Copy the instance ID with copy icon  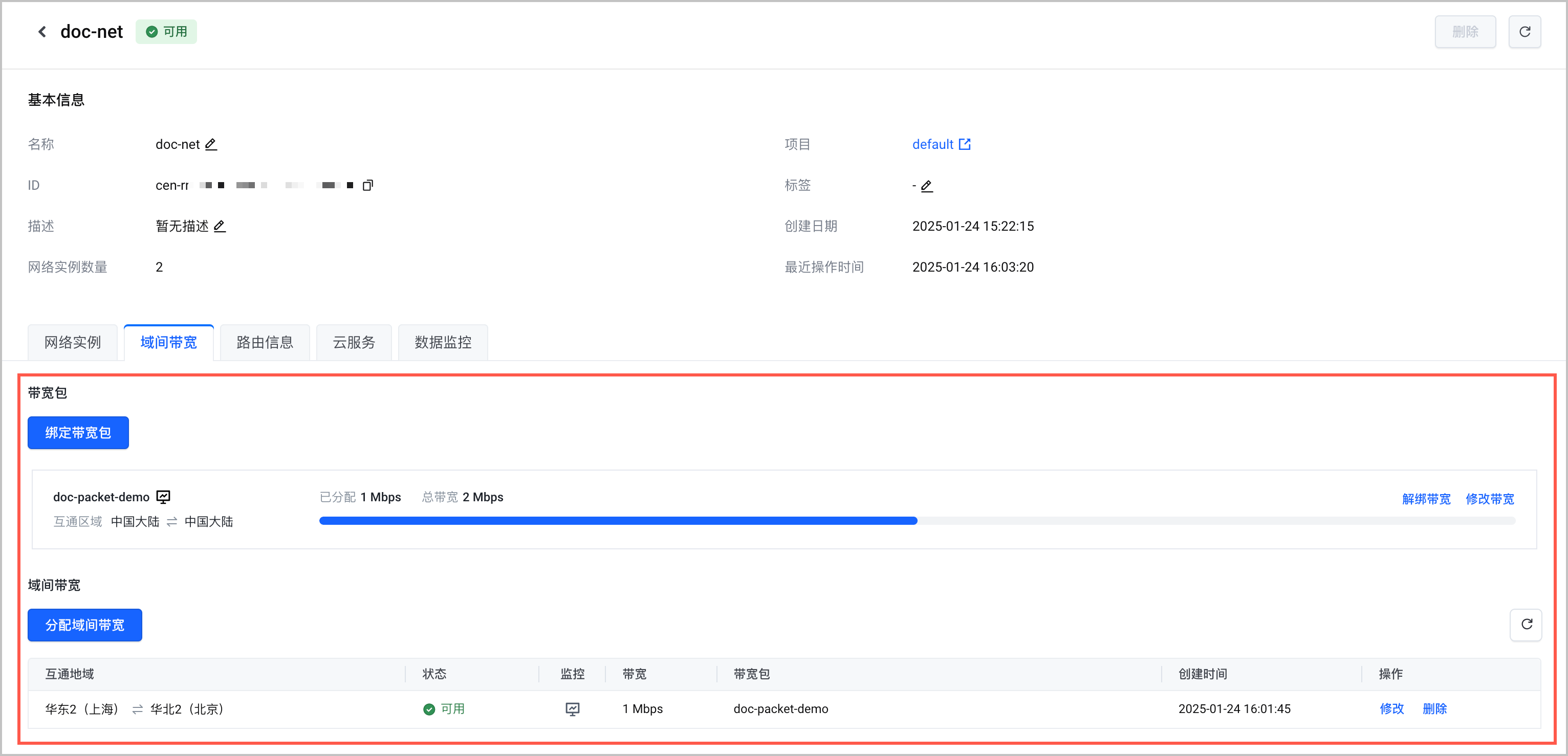367,185
